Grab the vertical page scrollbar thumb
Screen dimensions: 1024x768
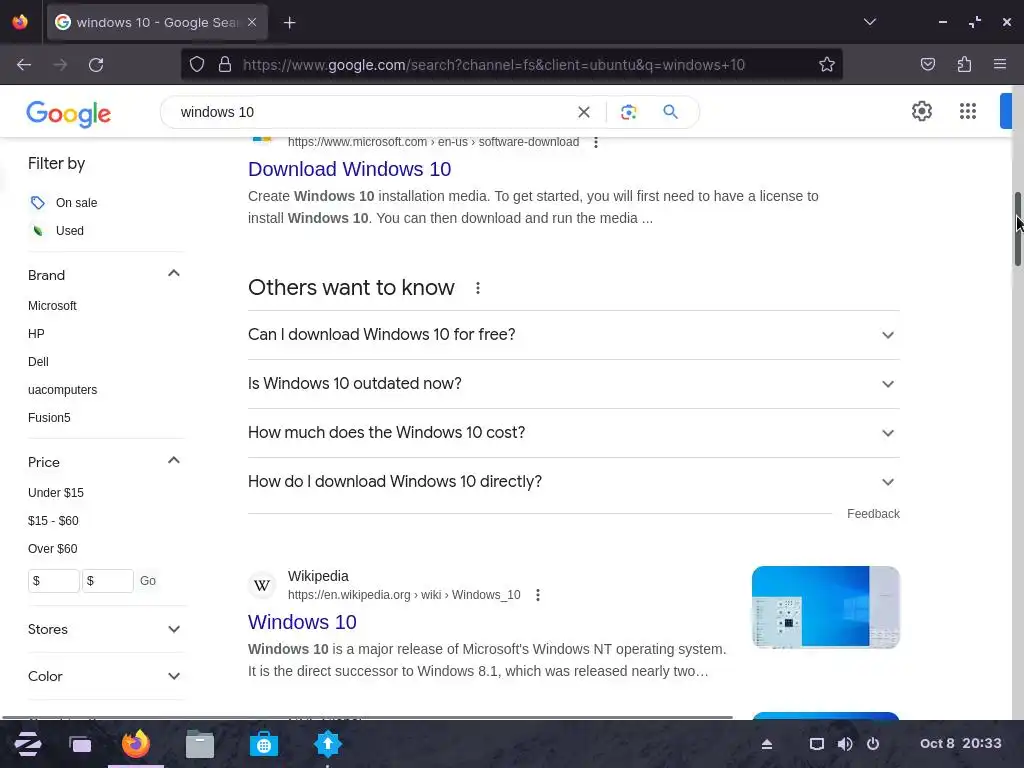[x=1017, y=229]
